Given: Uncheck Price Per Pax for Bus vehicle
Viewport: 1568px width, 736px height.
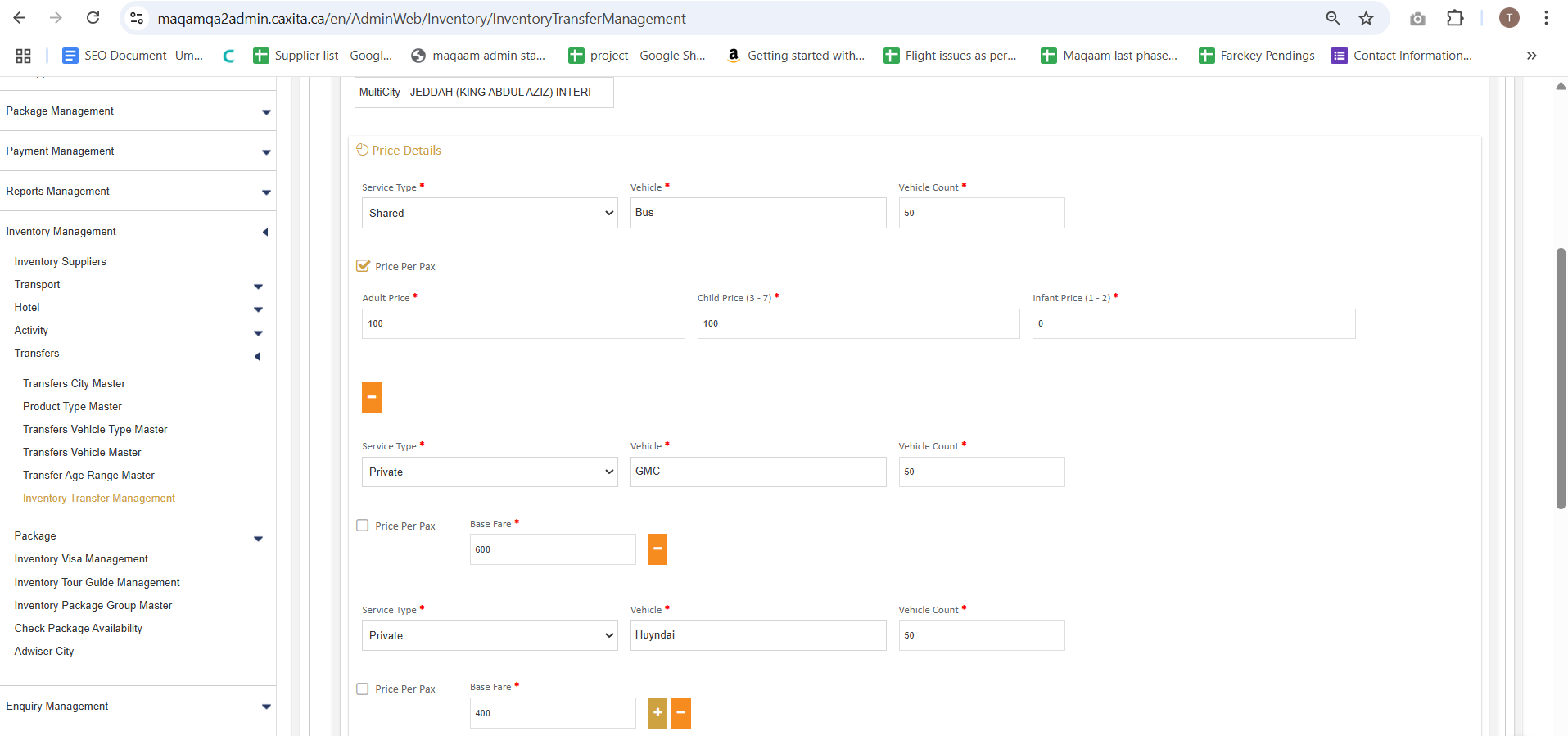Looking at the screenshot, I should 364,266.
